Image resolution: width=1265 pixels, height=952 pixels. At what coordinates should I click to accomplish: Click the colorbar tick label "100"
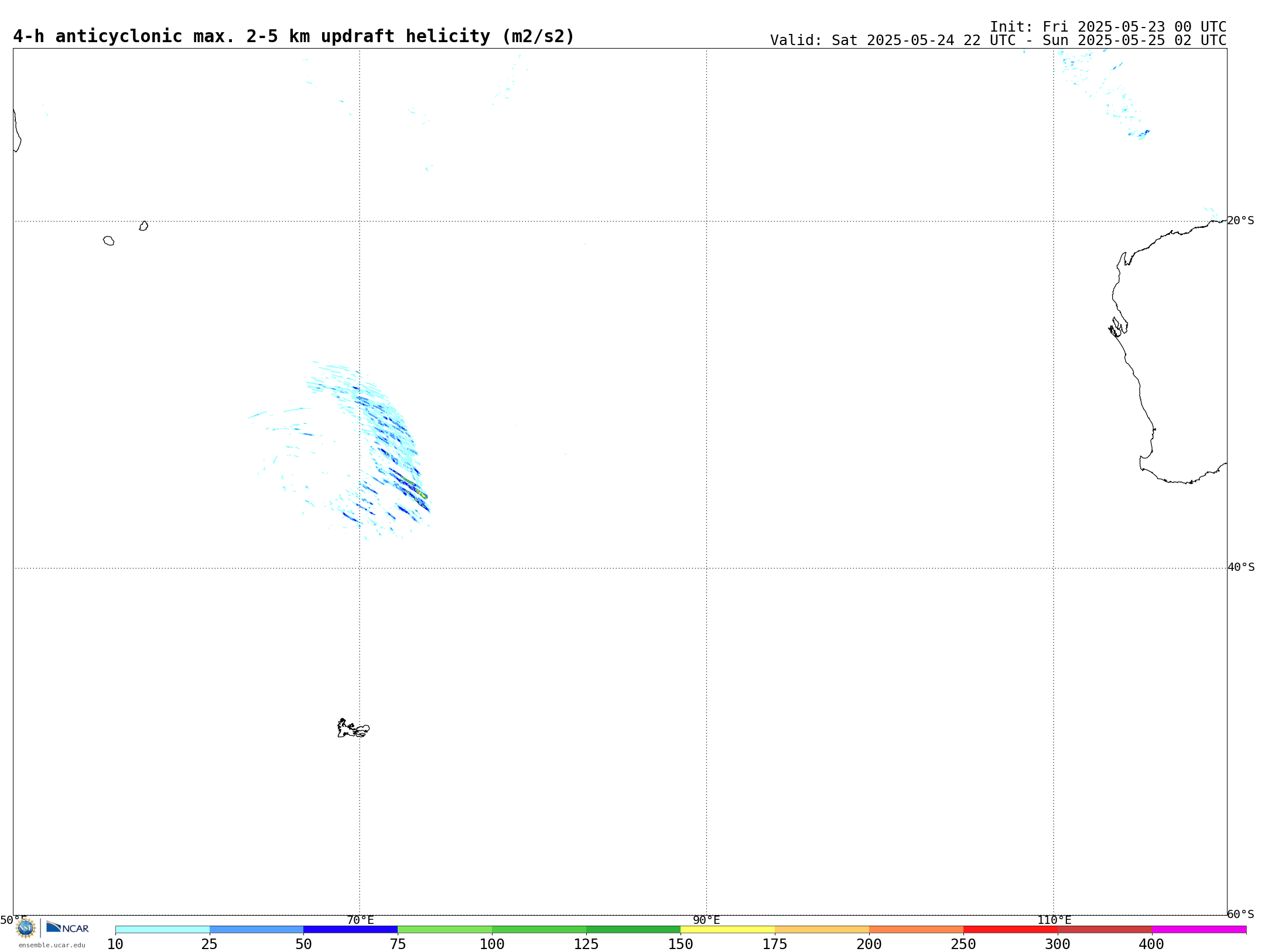tap(492, 944)
